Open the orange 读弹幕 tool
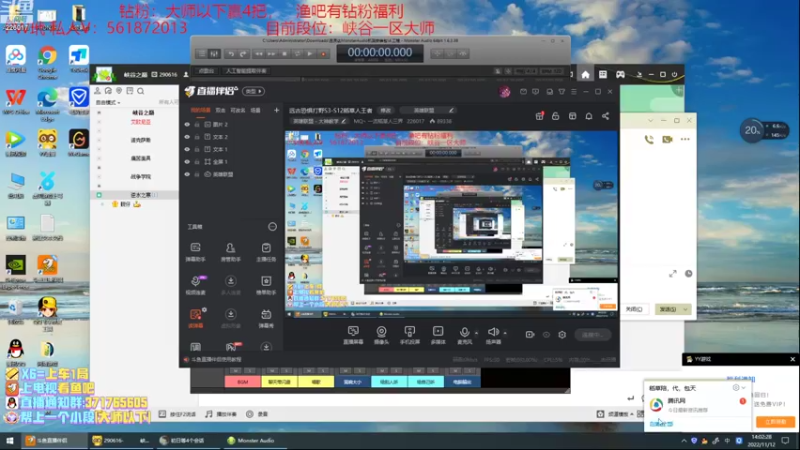 click(x=196, y=318)
